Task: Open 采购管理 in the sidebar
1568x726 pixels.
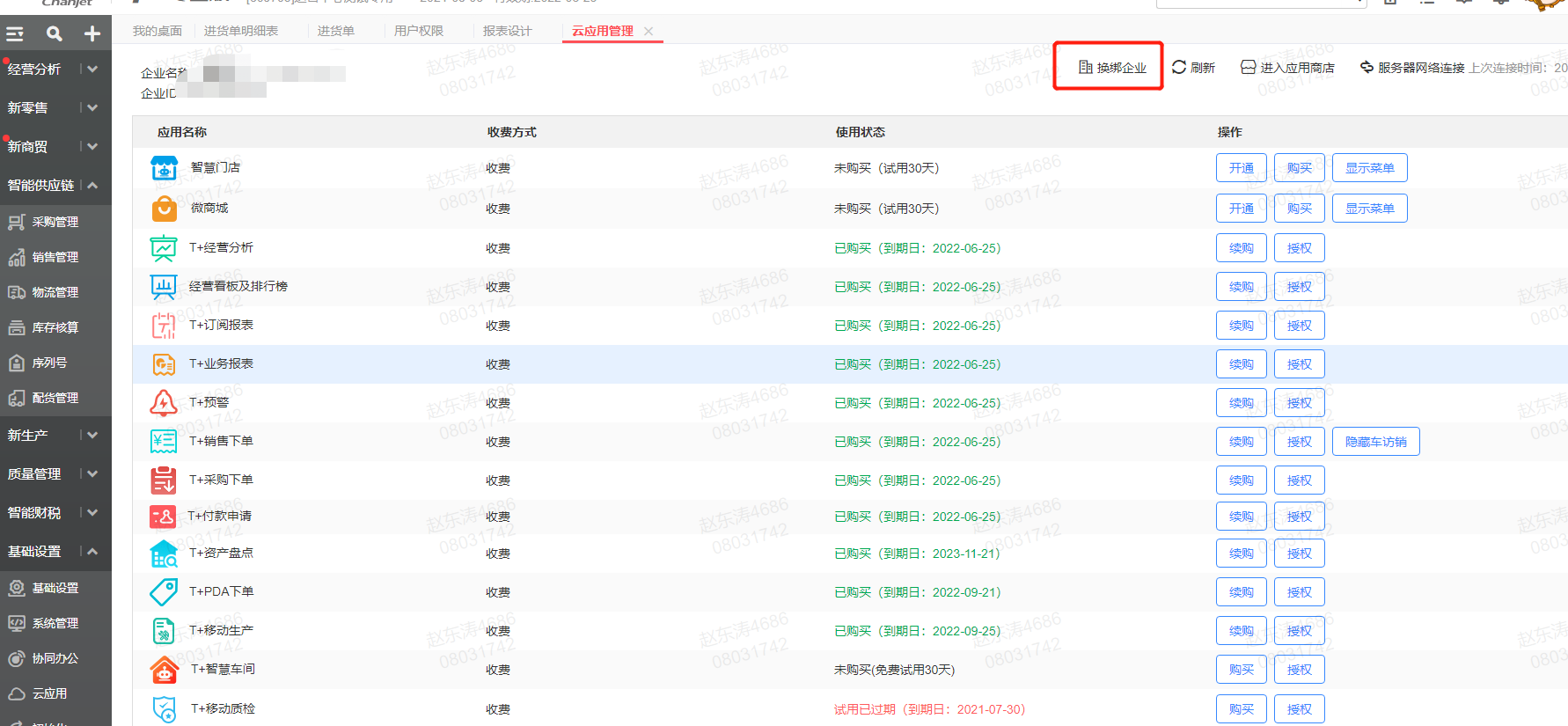Action: coord(55,222)
